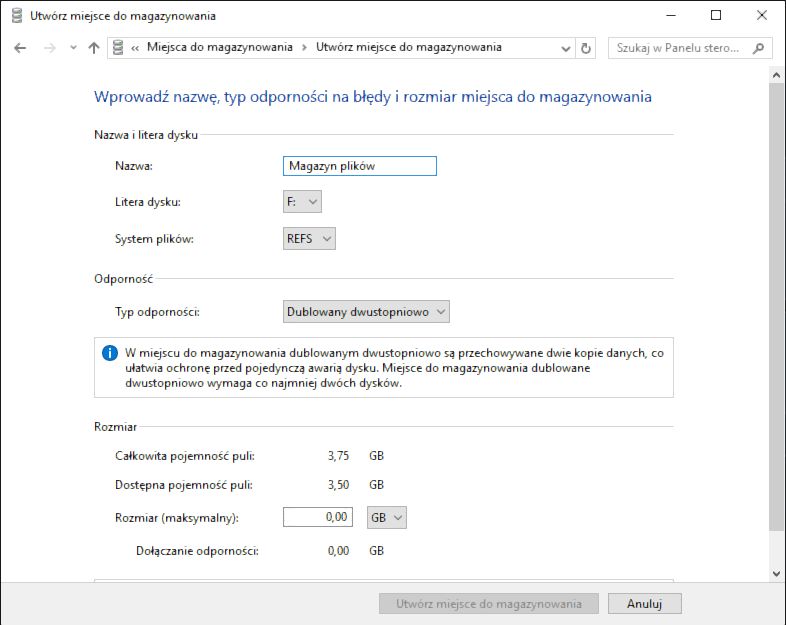The image size is (786, 625).
Task: Open the 'System plików' REFS dropdown
Action: click(309, 239)
